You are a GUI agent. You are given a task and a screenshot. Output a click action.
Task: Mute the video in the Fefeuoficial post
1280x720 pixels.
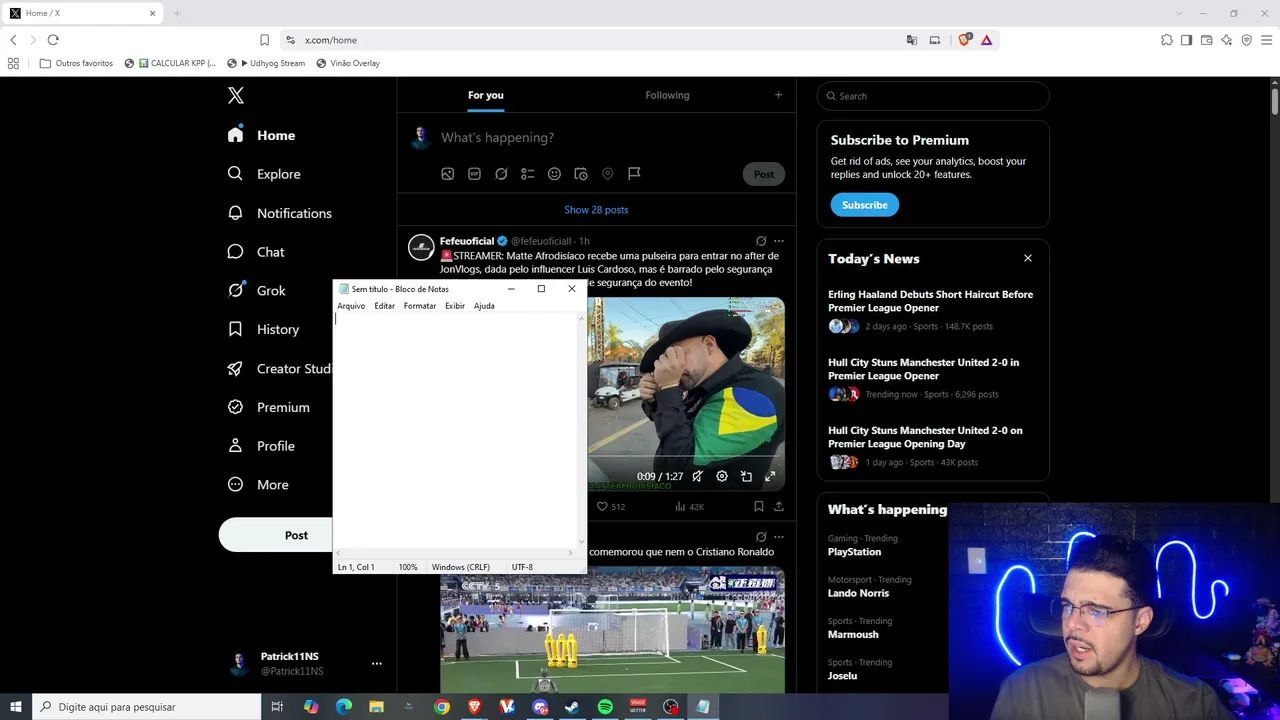[698, 477]
